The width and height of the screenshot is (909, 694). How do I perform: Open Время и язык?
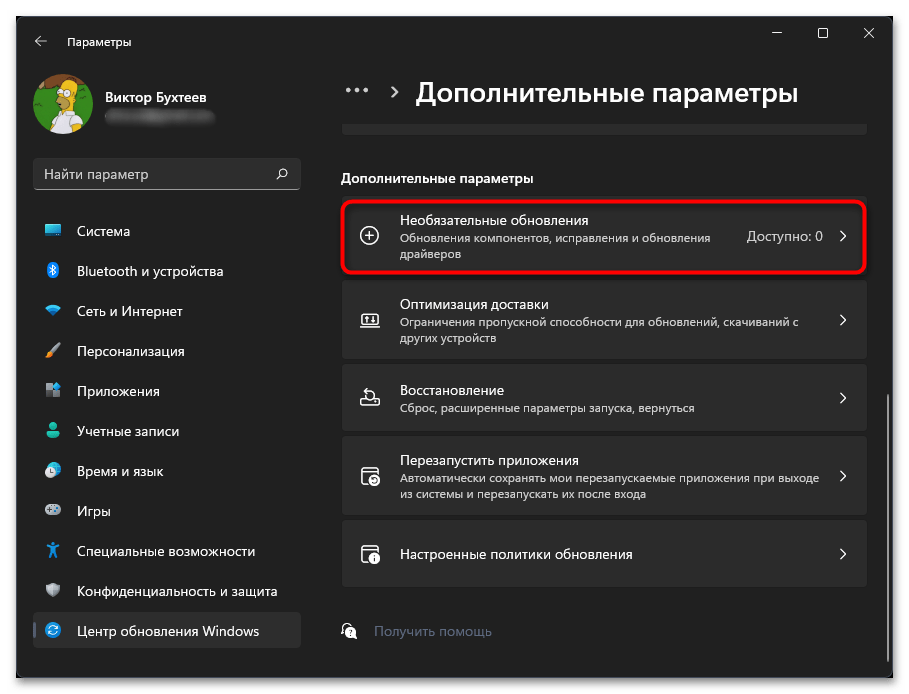[167, 471]
